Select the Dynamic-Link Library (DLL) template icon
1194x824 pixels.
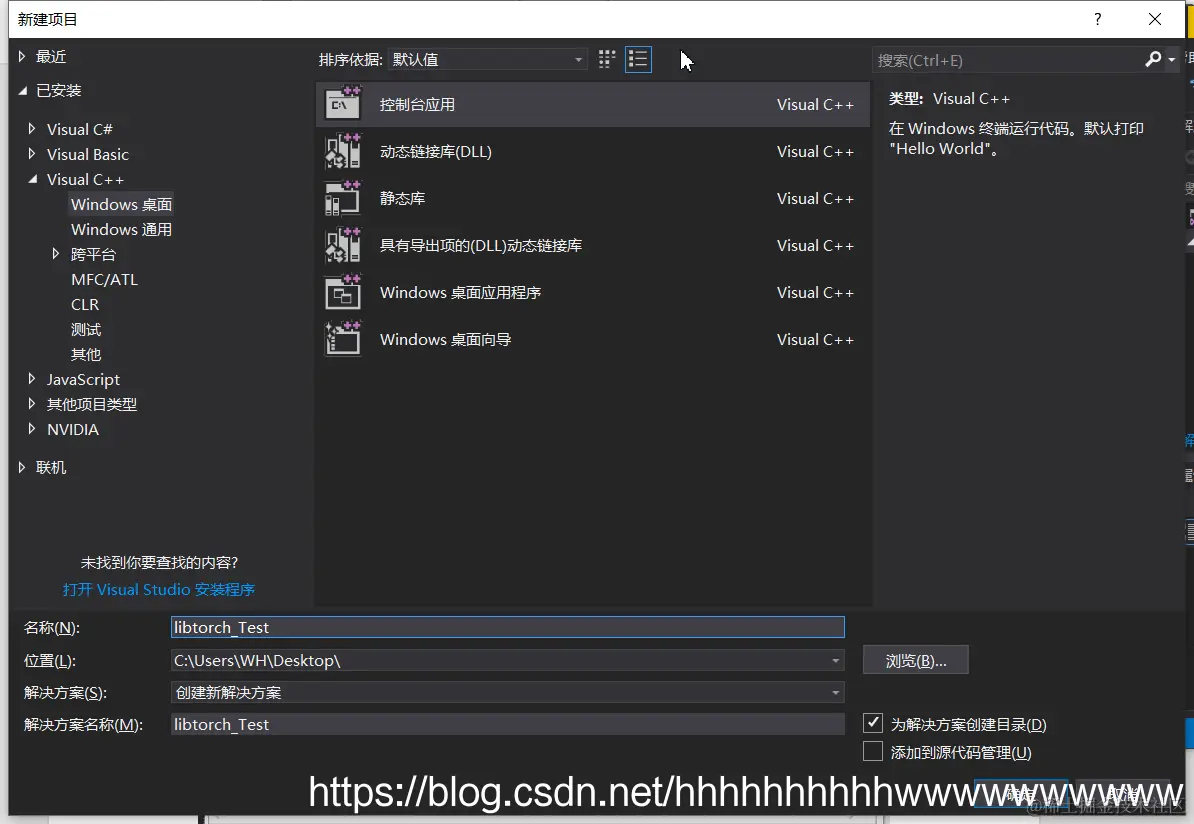click(x=343, y=152)
